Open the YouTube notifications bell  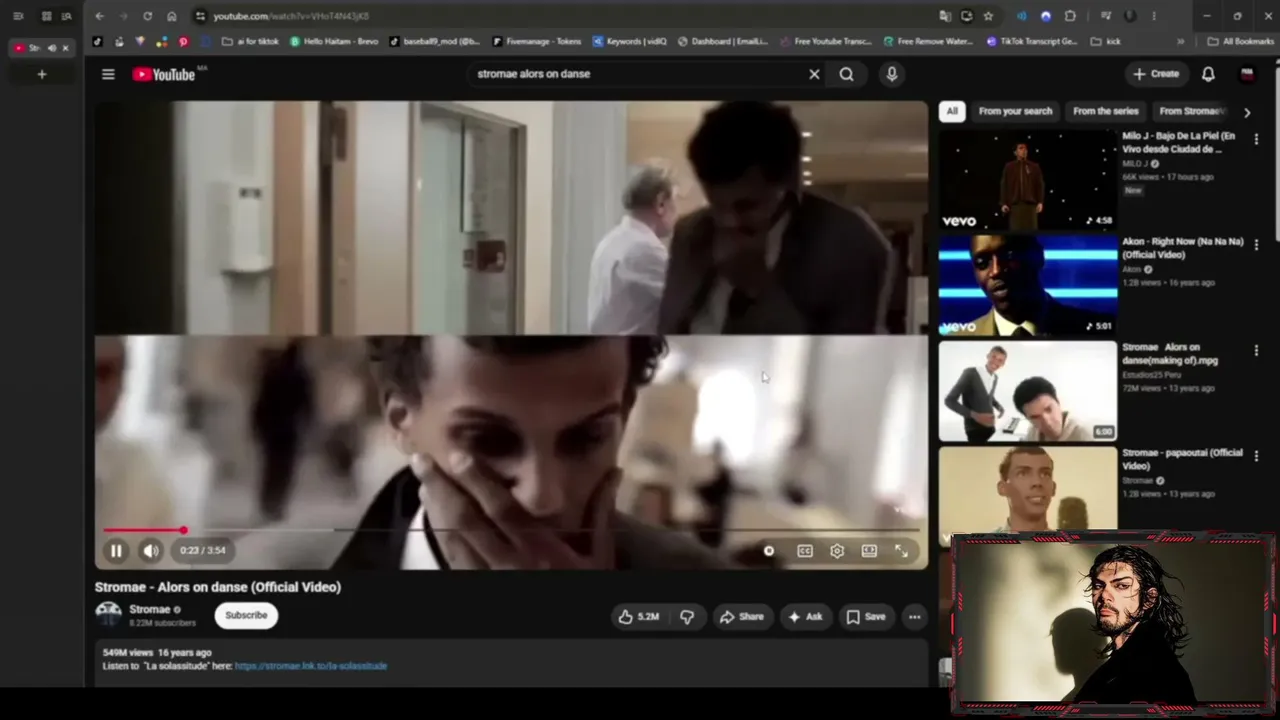click(x=1208, y=74)
